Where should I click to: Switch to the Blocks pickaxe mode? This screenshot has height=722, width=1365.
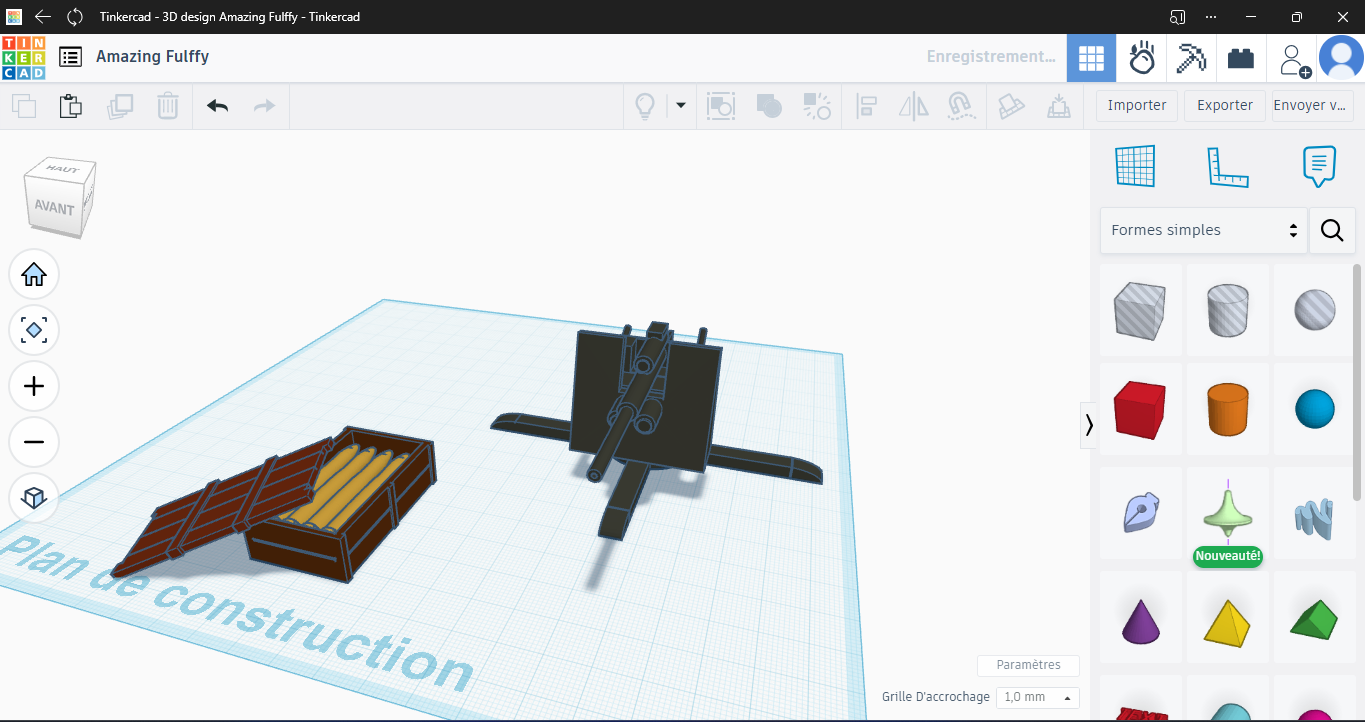[x=1191, y=58]
